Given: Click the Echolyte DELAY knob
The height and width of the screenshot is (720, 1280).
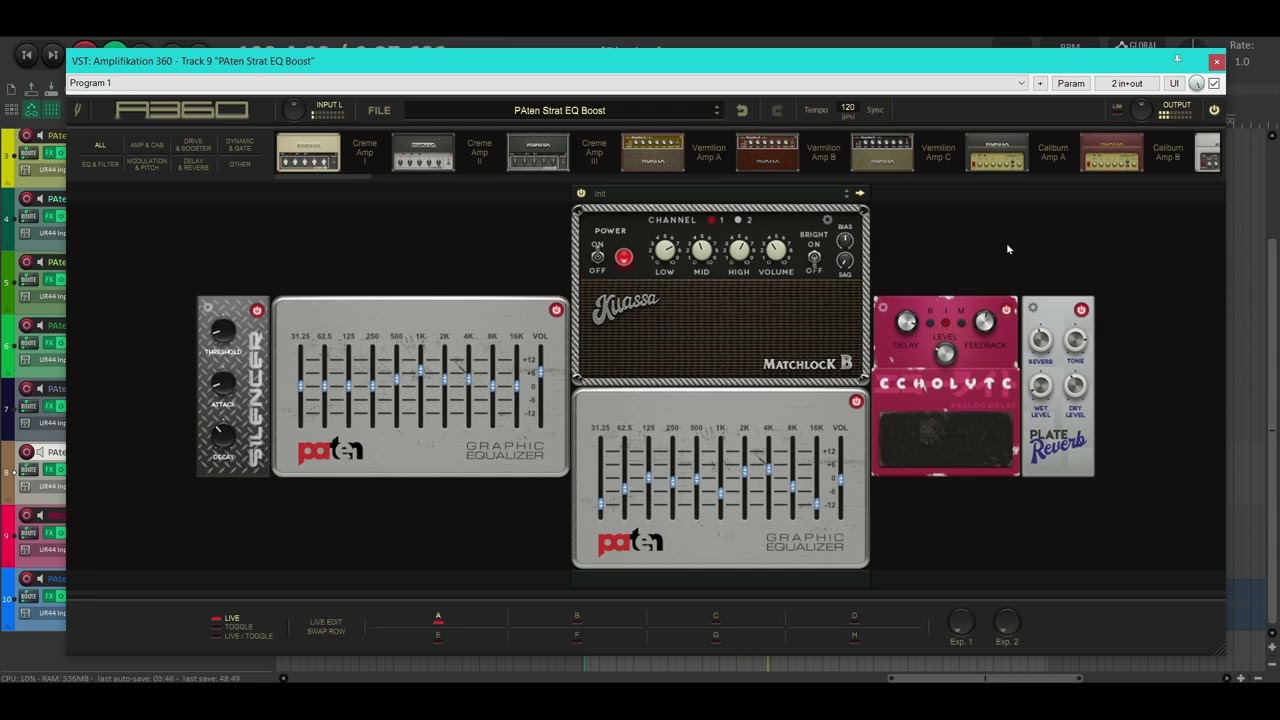Looking at the screenshot, I should coord(906,322).
